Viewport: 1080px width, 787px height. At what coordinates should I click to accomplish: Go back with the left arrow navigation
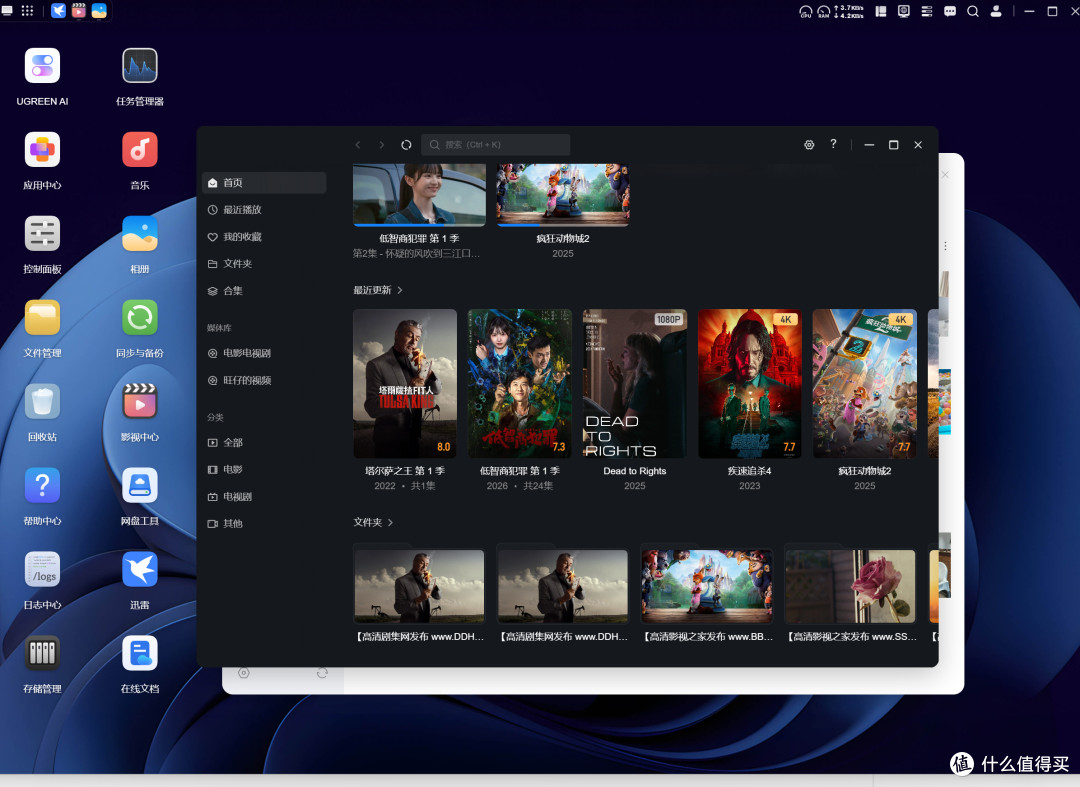[357, 145]
